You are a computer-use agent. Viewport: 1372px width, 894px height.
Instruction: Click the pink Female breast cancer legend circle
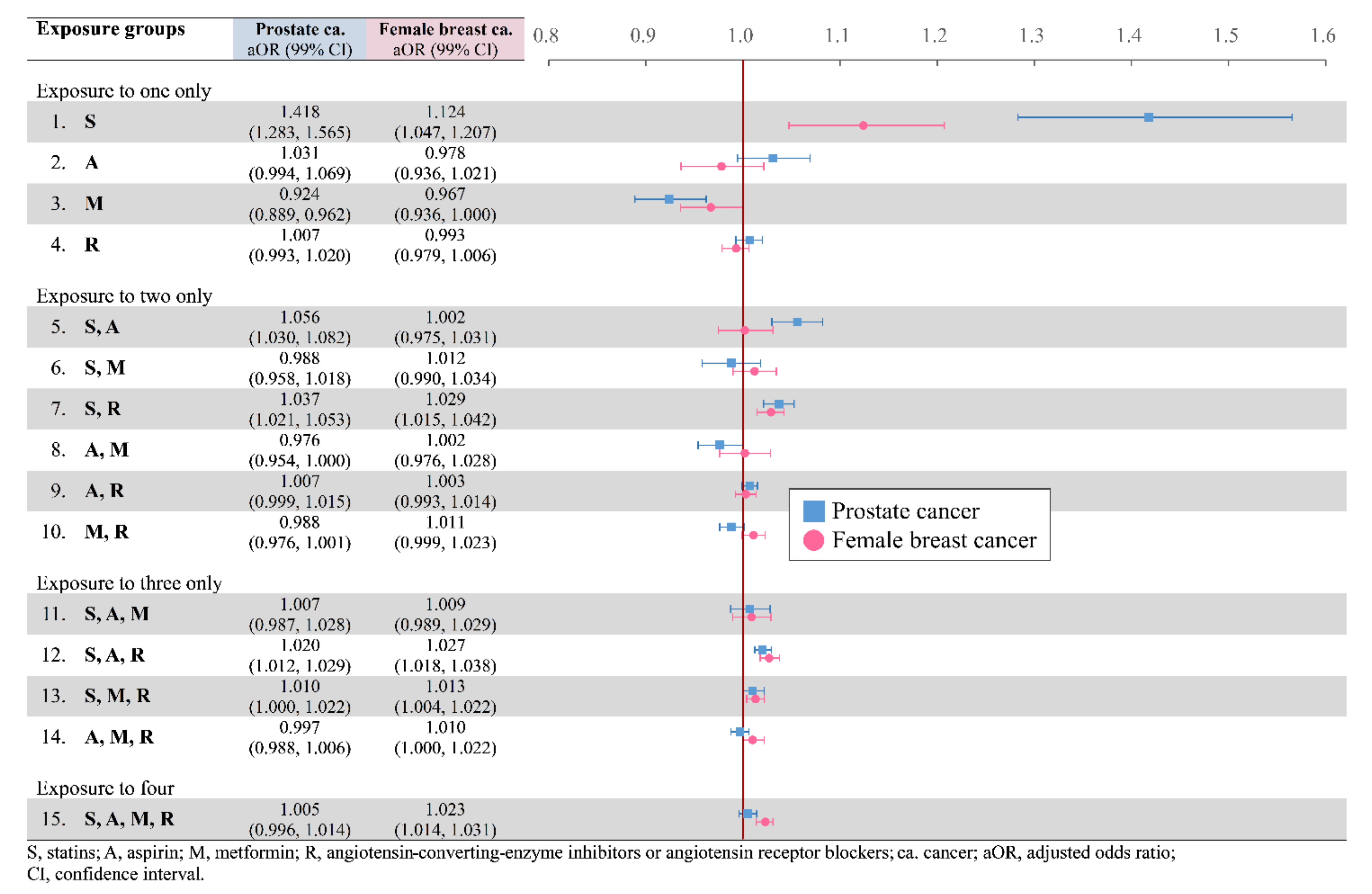coord(814,540)
